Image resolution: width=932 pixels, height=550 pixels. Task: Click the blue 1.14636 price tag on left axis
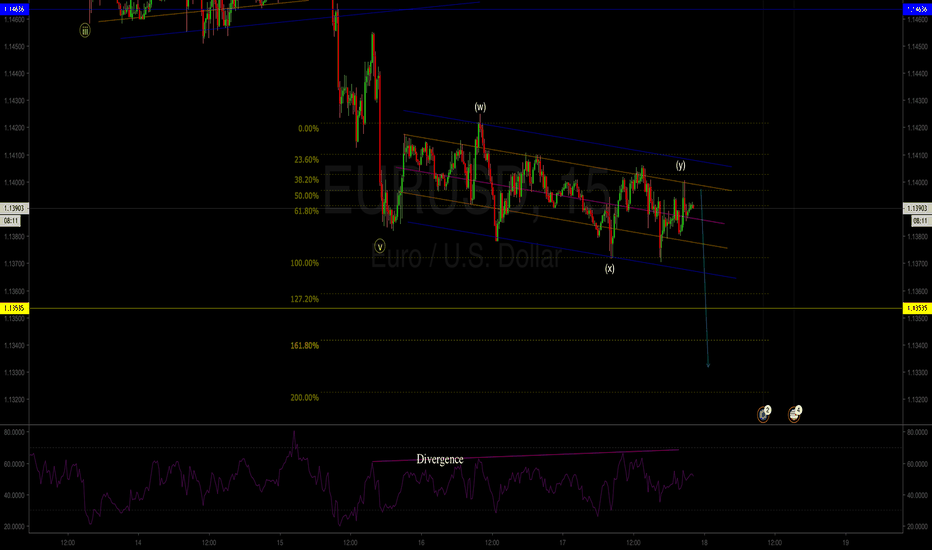14,10
